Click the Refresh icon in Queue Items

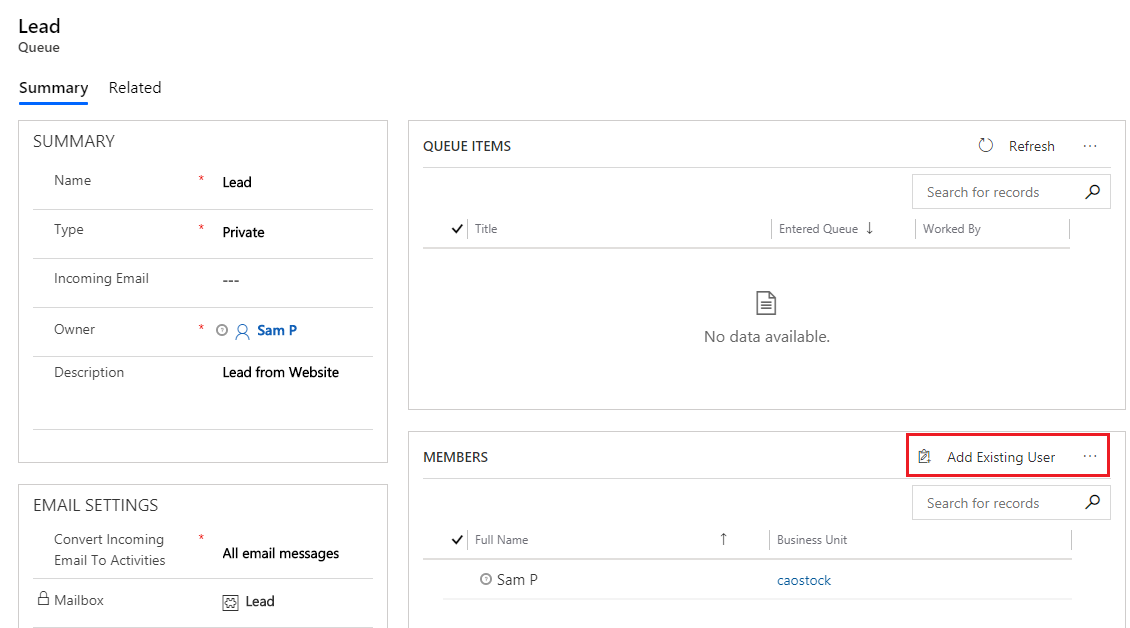(985, 146)
